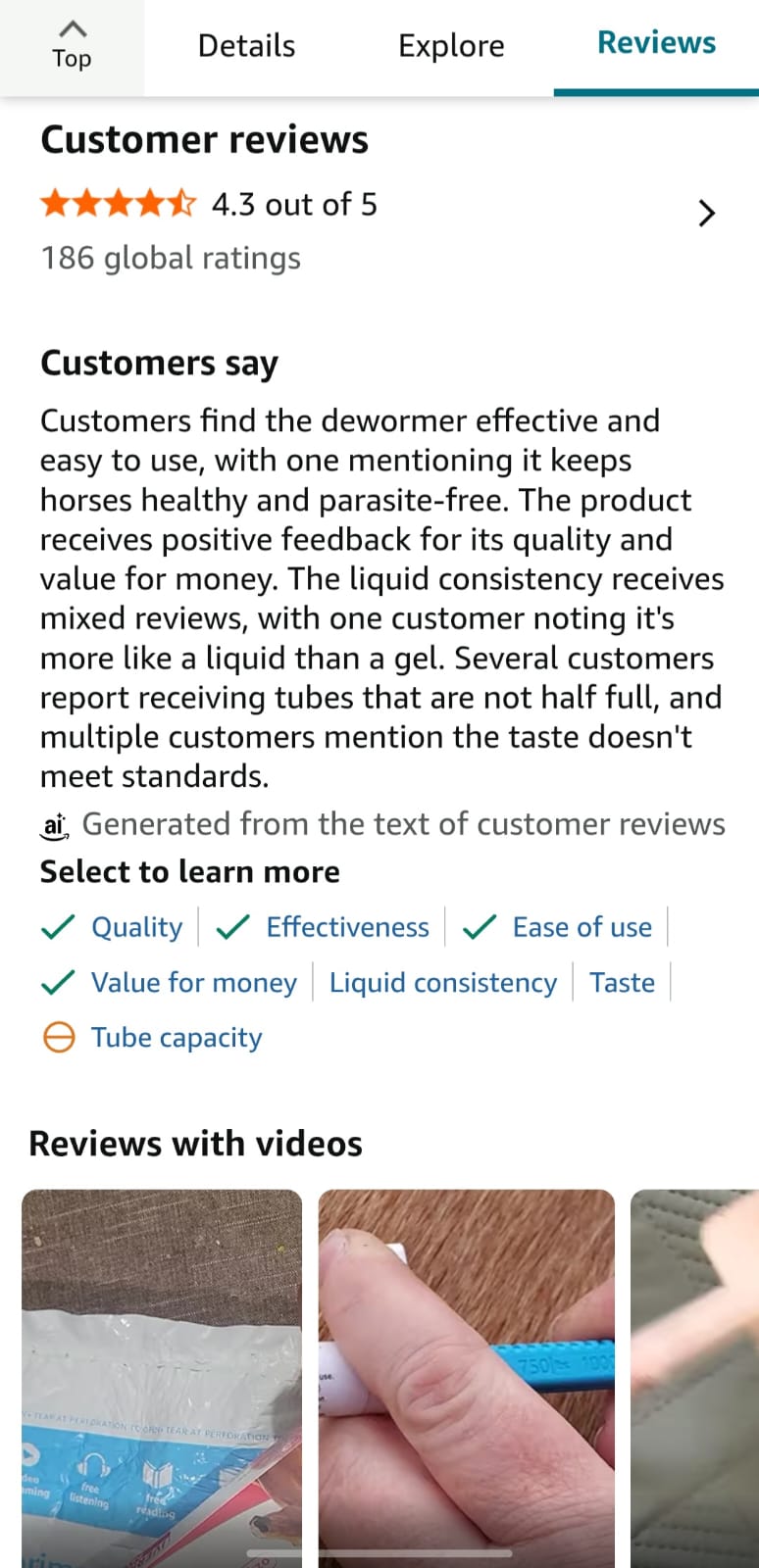Open the Tube capacity topic link
The width and height of the screenshot is (759, 1568).
click(177, 1037)
